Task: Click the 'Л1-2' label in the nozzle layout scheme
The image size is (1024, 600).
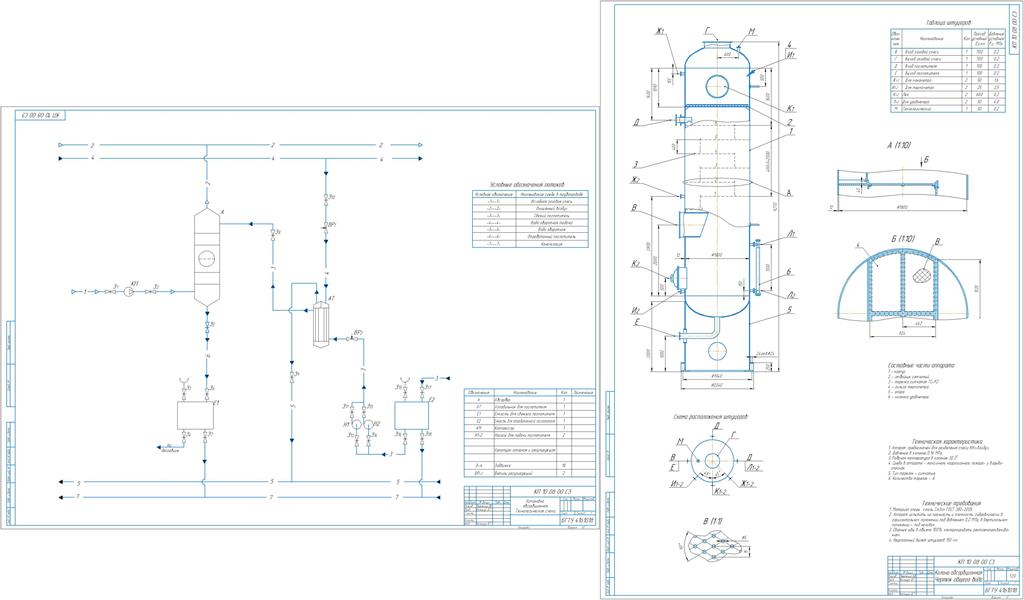Action: tap(753, 468)
